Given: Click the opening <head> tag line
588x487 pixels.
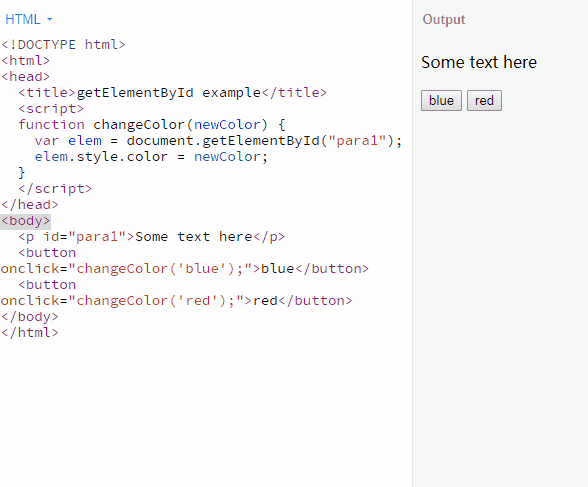Looking at the screenshot, I should pyautogui.click(x=26, y=76).
